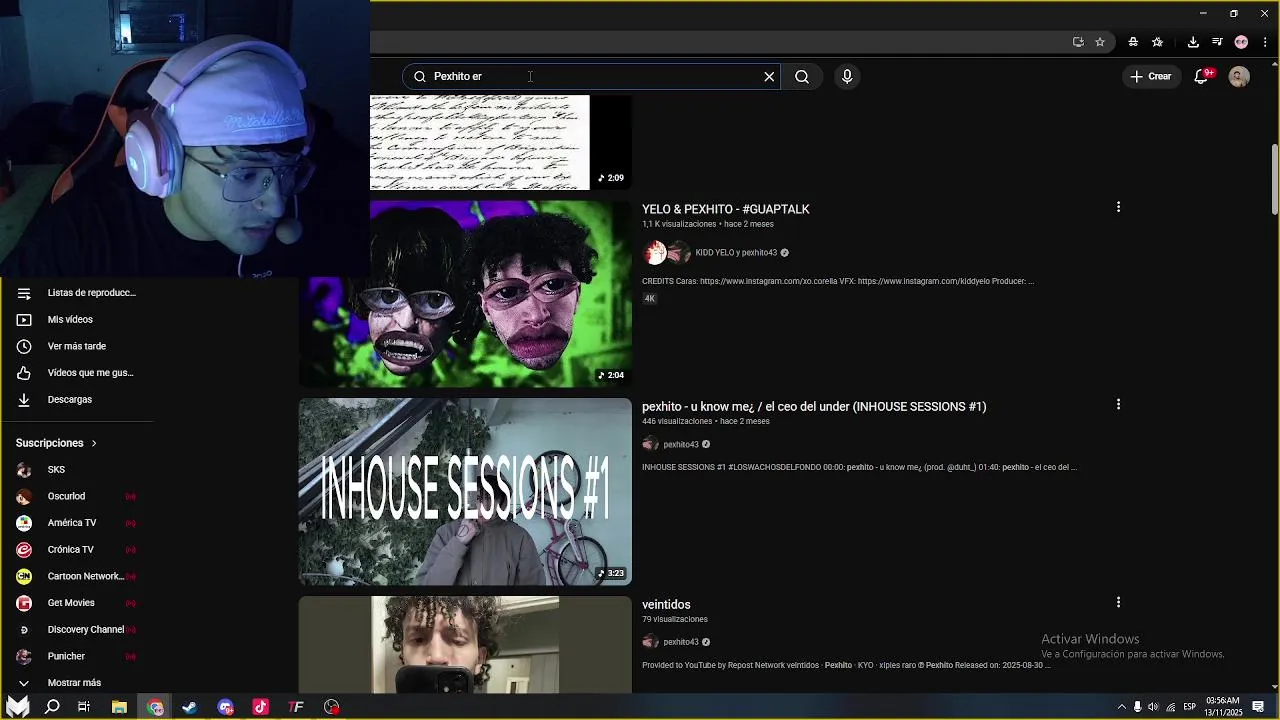Play the handwritten letter thumbnail video
Image resolution: width=1280 pixels, height=720 pixels.
click(501, 143)
